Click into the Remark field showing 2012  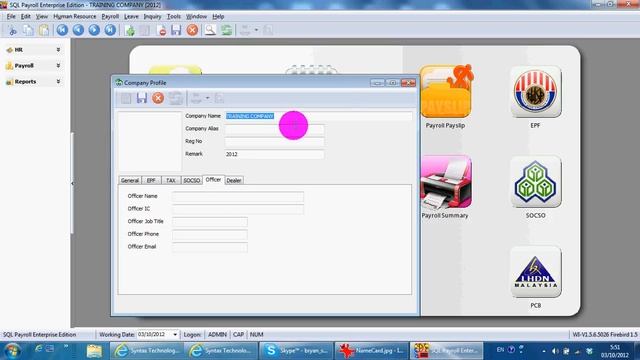click(x=274, y=154)
